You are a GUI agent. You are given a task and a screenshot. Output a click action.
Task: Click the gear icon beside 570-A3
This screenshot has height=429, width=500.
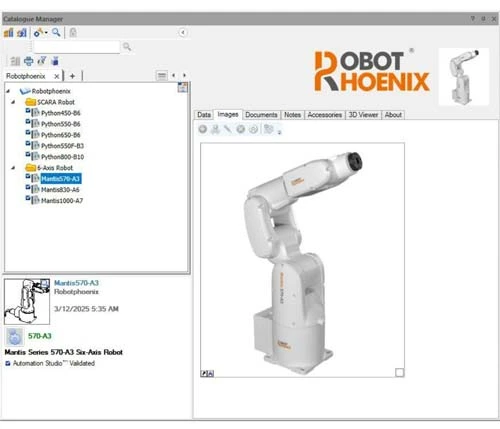(15, 337)
